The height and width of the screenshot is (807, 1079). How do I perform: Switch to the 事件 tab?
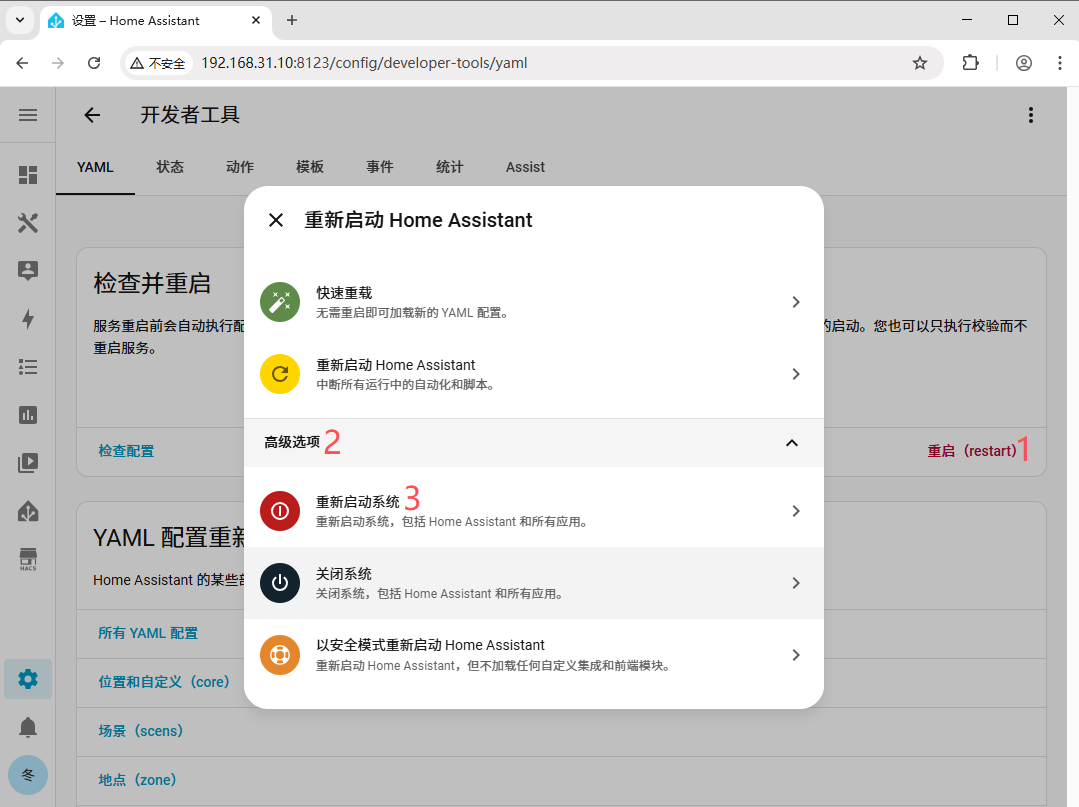click(x=380, y=167)
